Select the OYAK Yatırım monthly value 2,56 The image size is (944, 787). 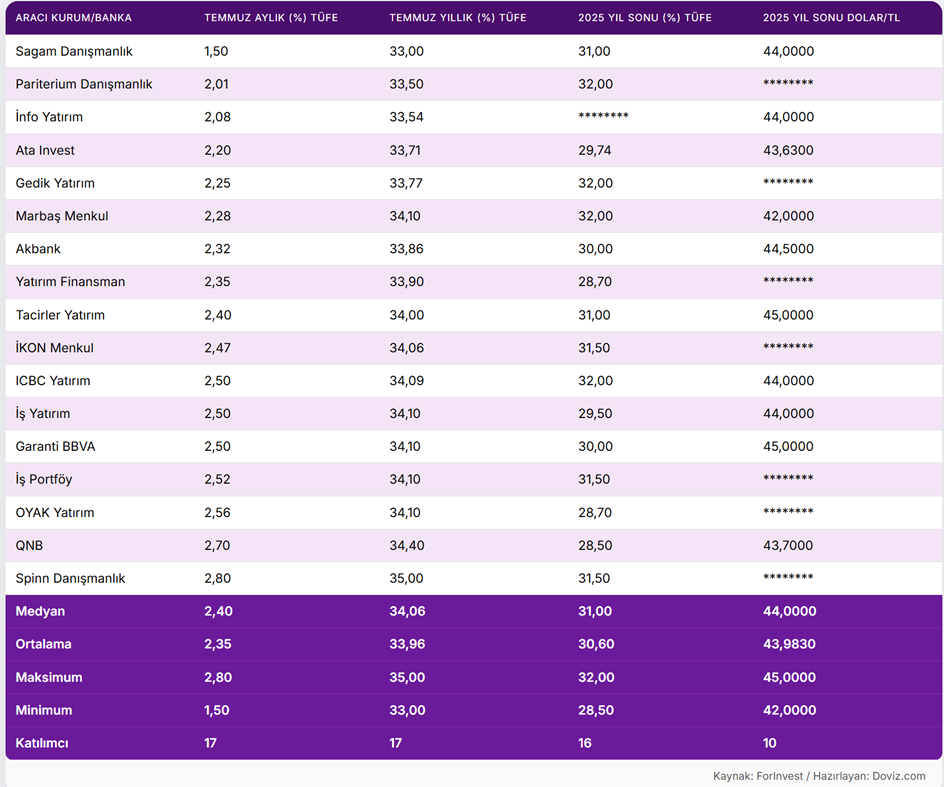click(x=218, y=513)
